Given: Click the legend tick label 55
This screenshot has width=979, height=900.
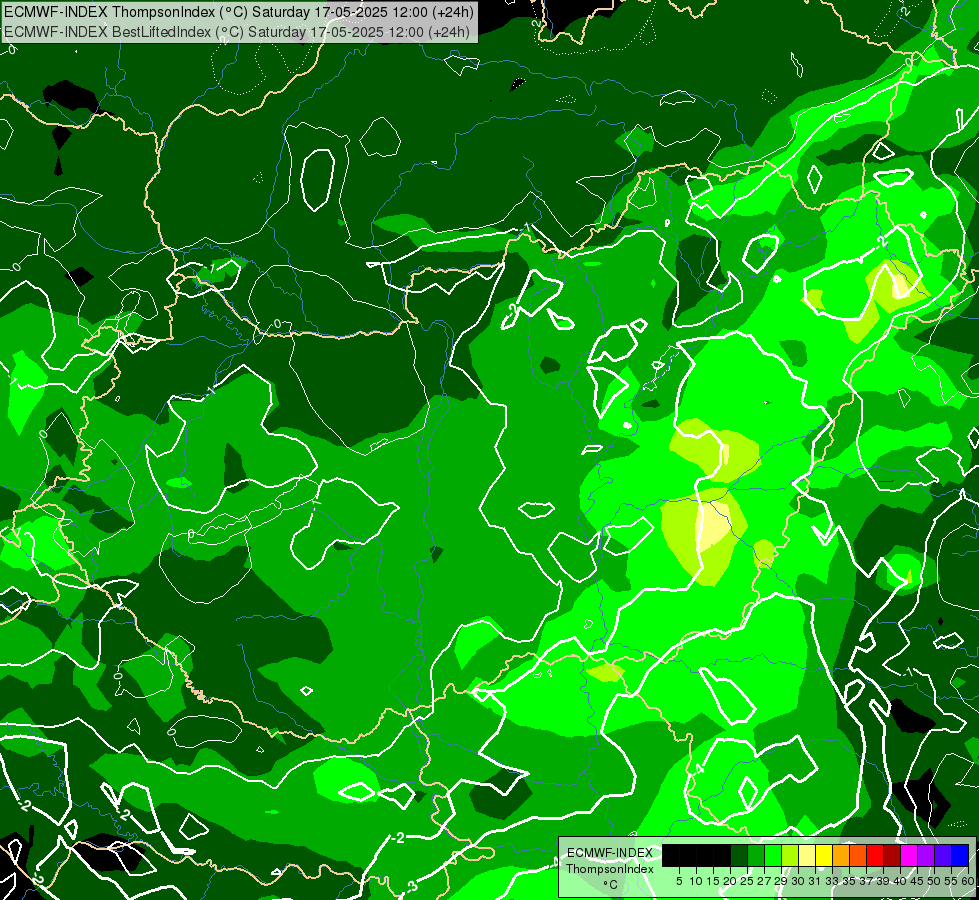Looking at the screenshot, I should point(952,881).
